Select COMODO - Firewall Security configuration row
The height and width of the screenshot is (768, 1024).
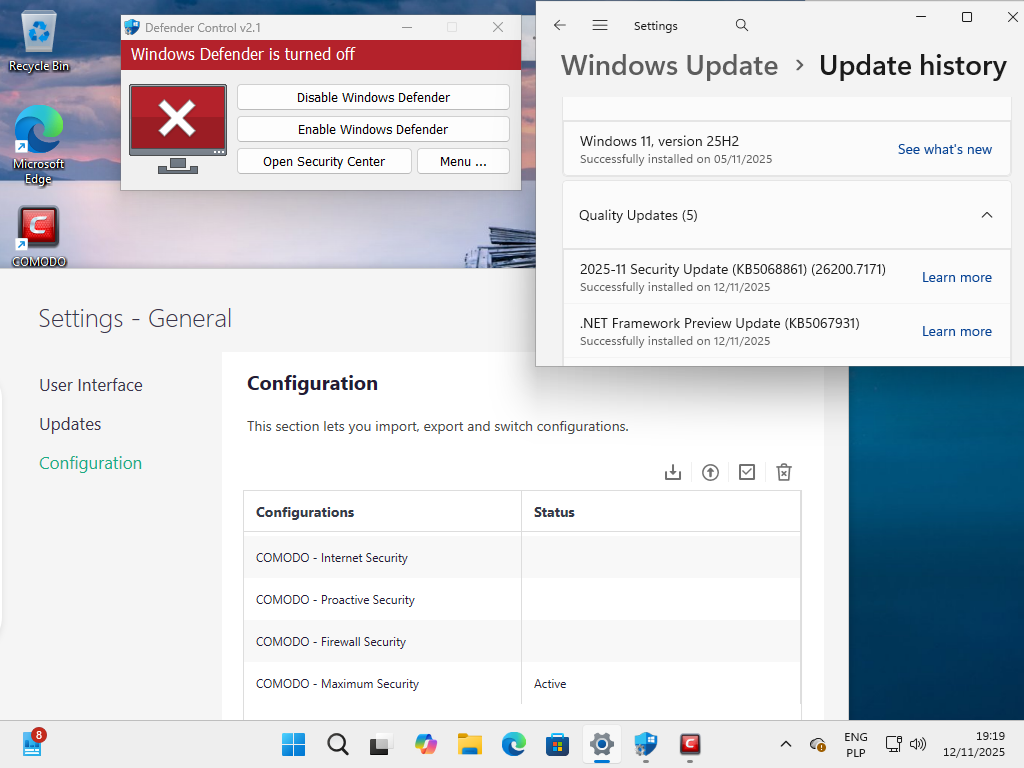[522, 641]
